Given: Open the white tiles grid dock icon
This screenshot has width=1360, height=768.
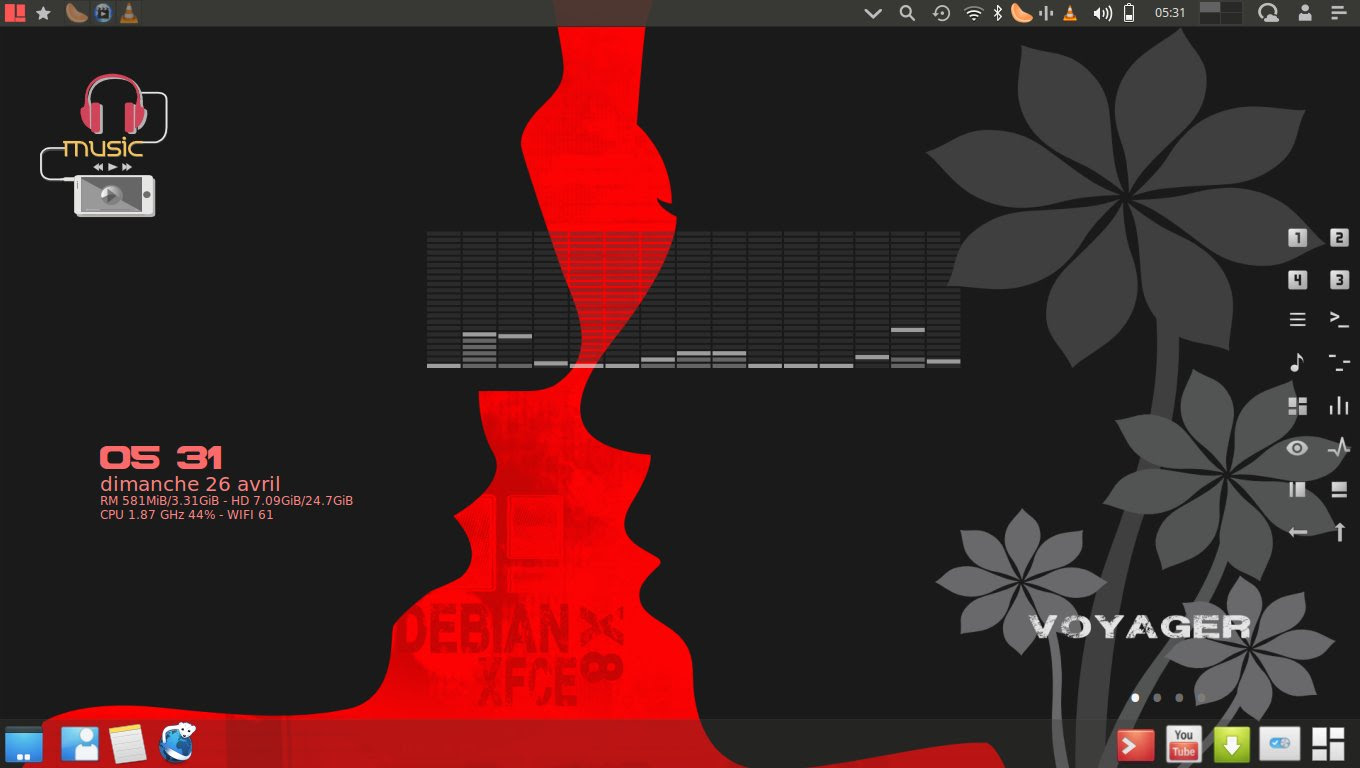Looking at the screenshot, I should click(x=1329, y=745).
